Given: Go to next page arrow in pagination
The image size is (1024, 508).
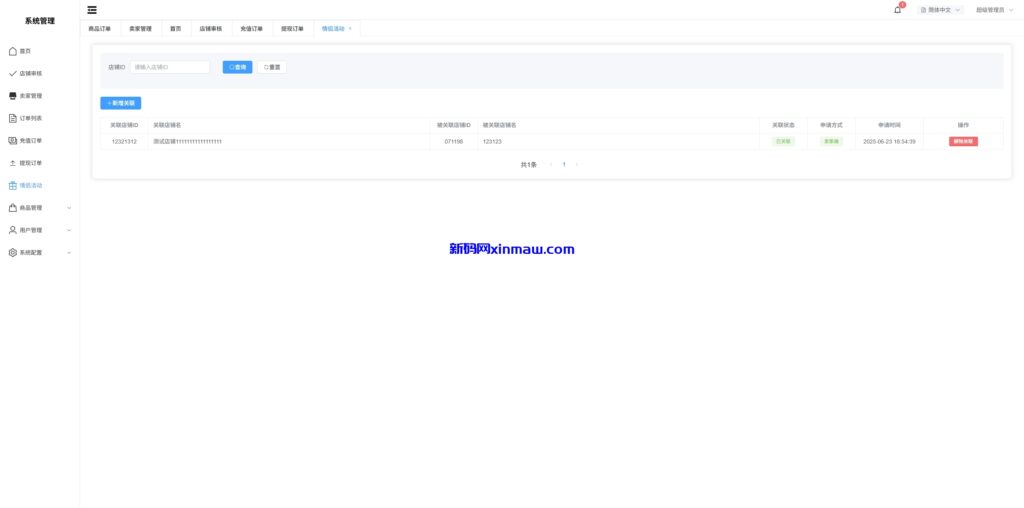Looking at the screenshot, I should click(x=577, y=165).
